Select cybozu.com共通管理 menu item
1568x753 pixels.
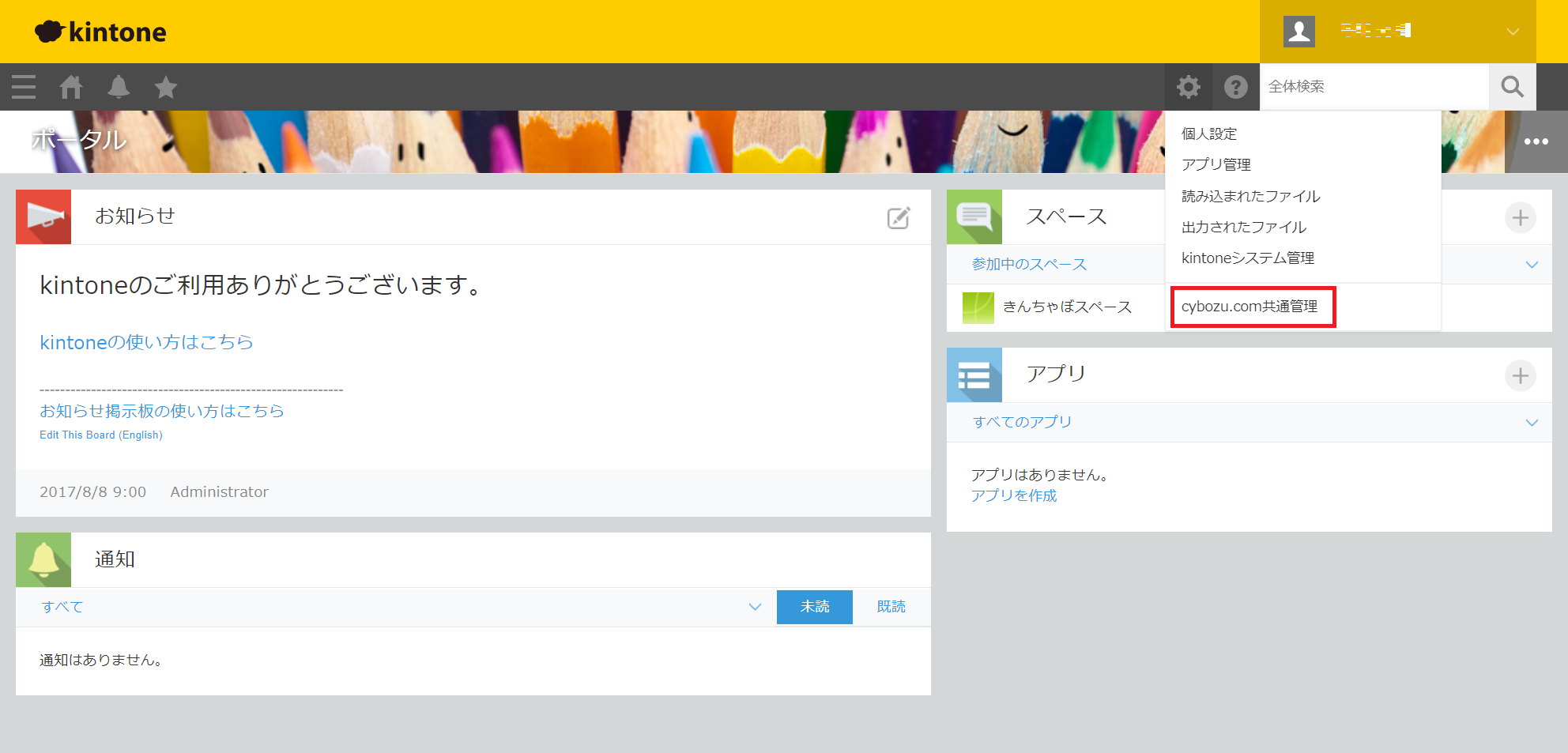(1249, 307)
